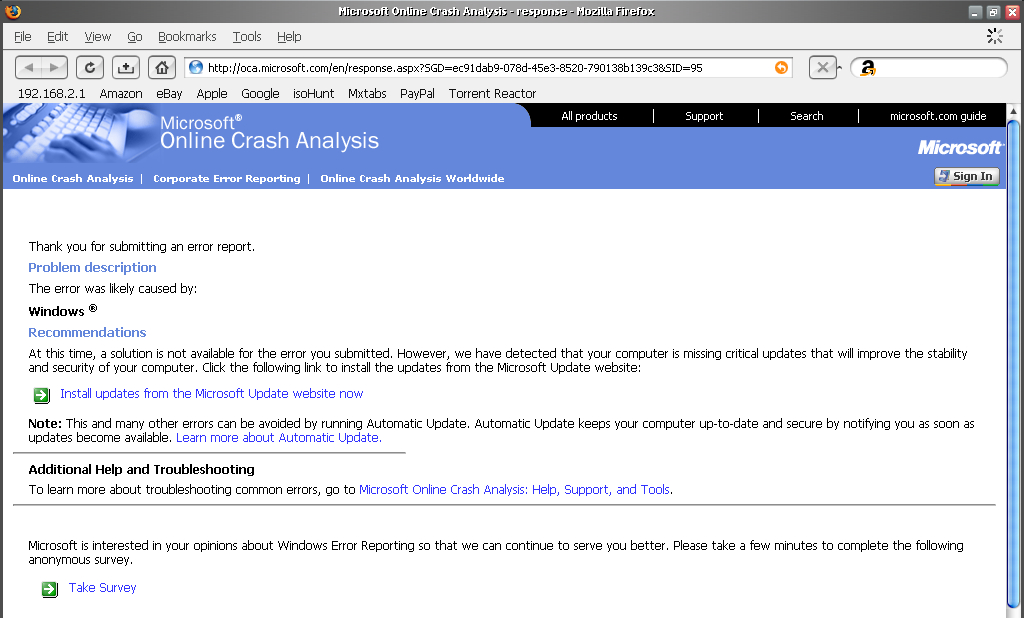Open the Edit menu
1024x618 pixels.
(57, 37)
